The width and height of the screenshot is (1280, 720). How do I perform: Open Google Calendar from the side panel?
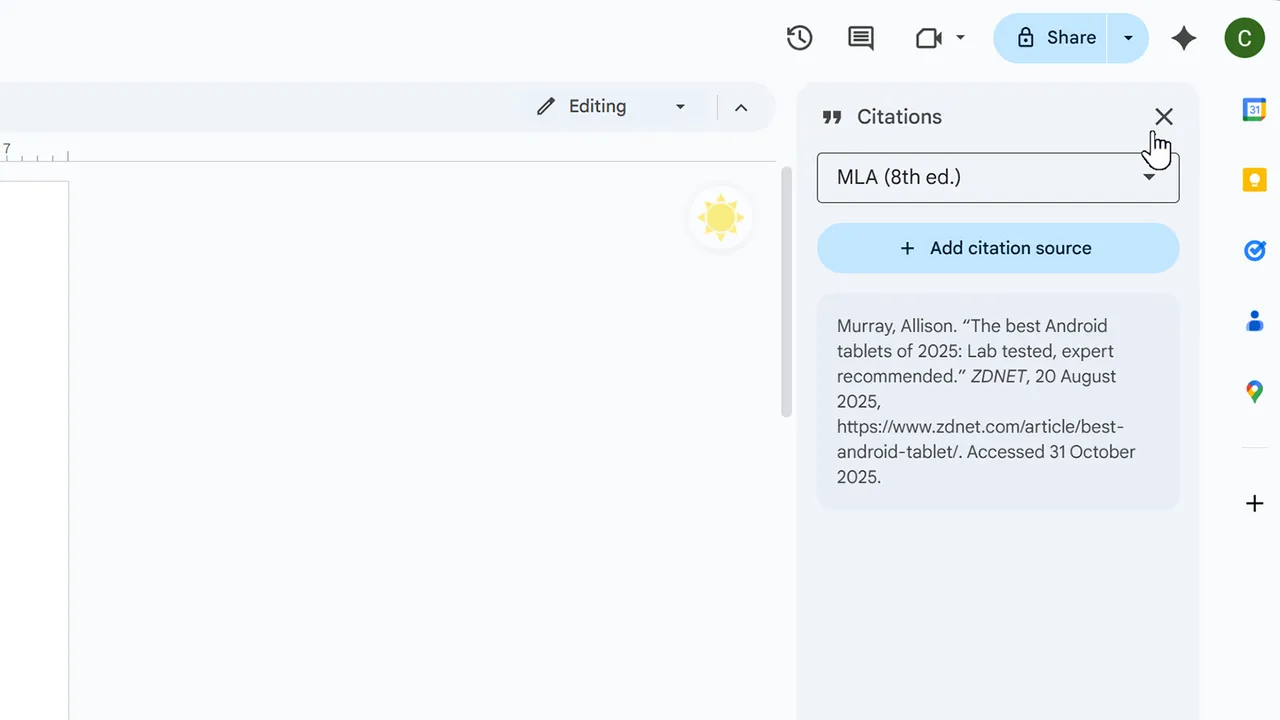click(x=1255, y=109)
